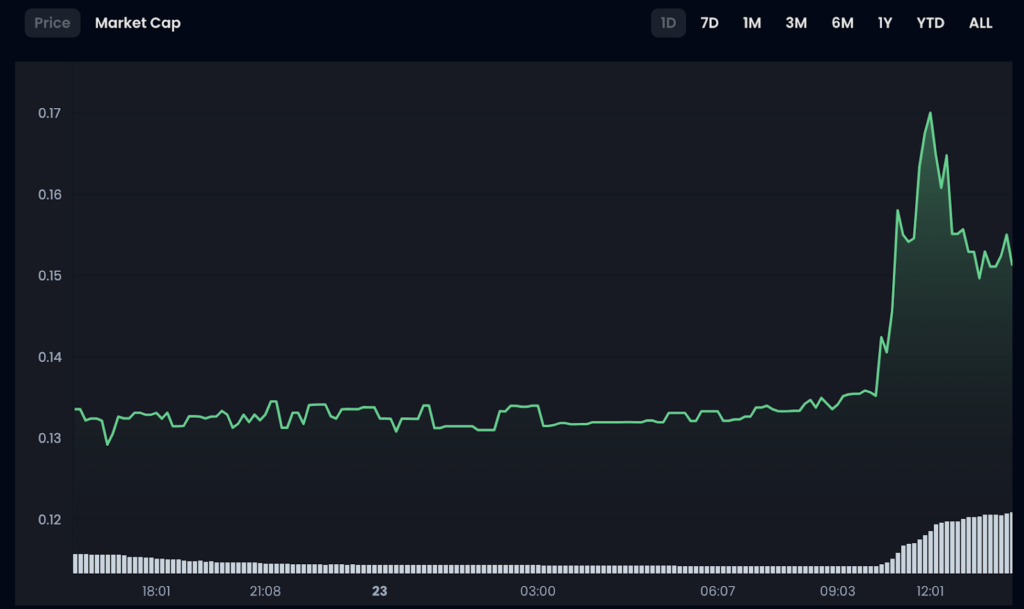The width and height of the screenshot is (1024, 609).
Task: Click the 09:03 time axis label
Action: coord(837,591)
